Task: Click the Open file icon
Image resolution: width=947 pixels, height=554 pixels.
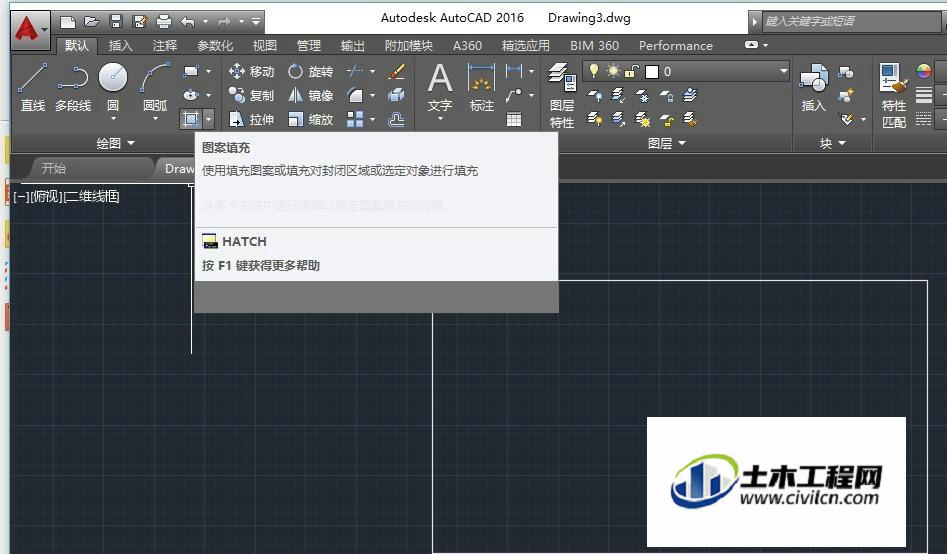Action: click(91, 22)
